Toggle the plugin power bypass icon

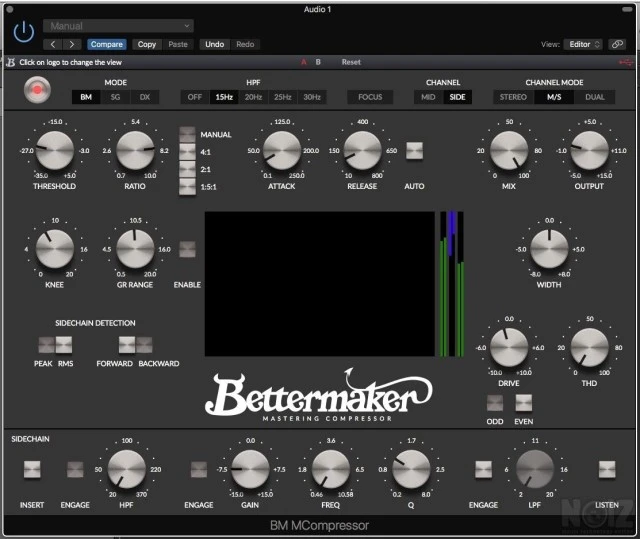point(24,32)
